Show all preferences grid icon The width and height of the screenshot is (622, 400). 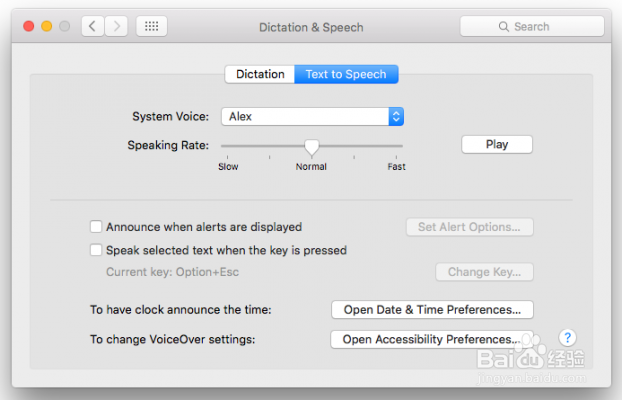(x=152, y=27)
